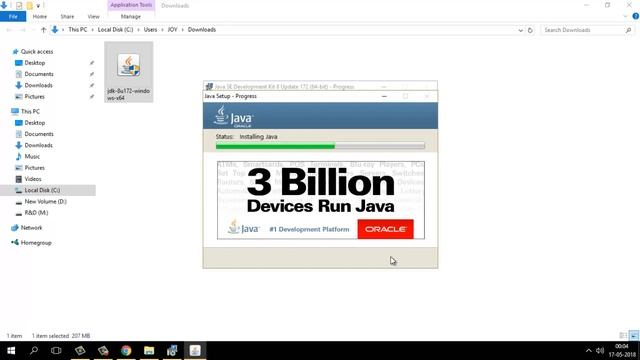Viewport: 640px width, 360px height.
Task: Open File Explorer from the taskbar
Action: (149, 351)
